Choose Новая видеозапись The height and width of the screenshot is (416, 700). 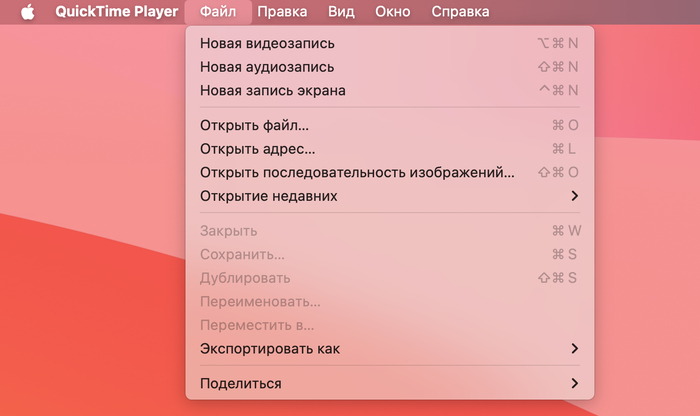point(267,43)
